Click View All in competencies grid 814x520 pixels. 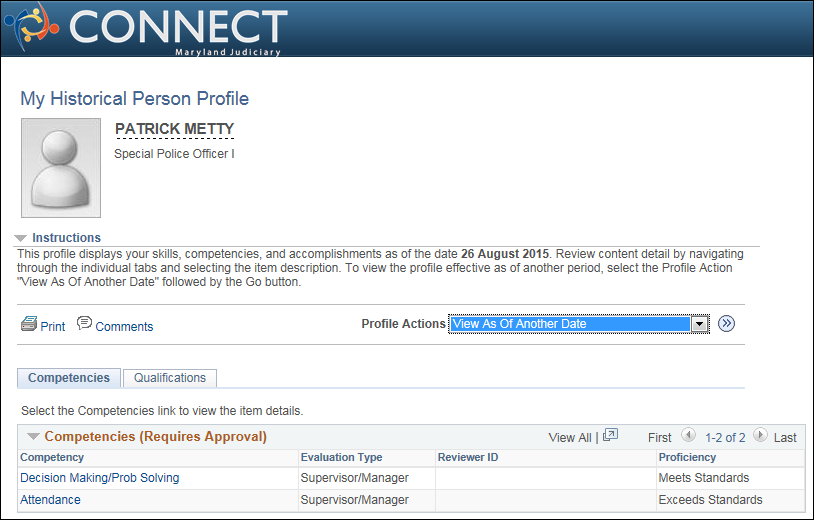tap(569, 437)
